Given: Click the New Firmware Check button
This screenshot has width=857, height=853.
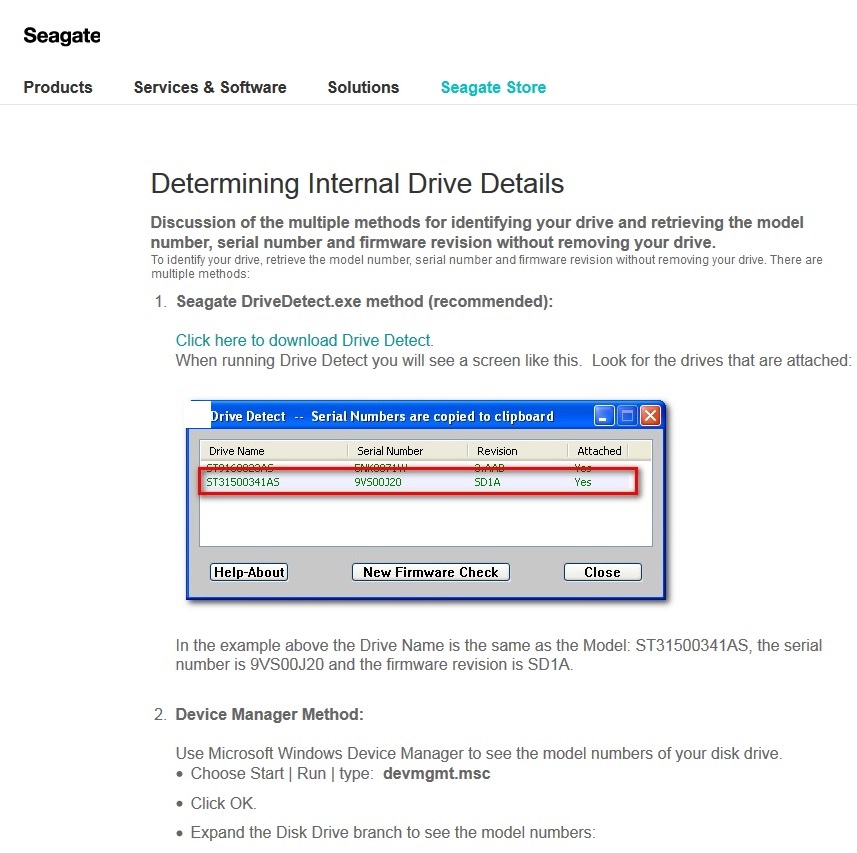Looking at the screenshot, I should tap(431, 572).
